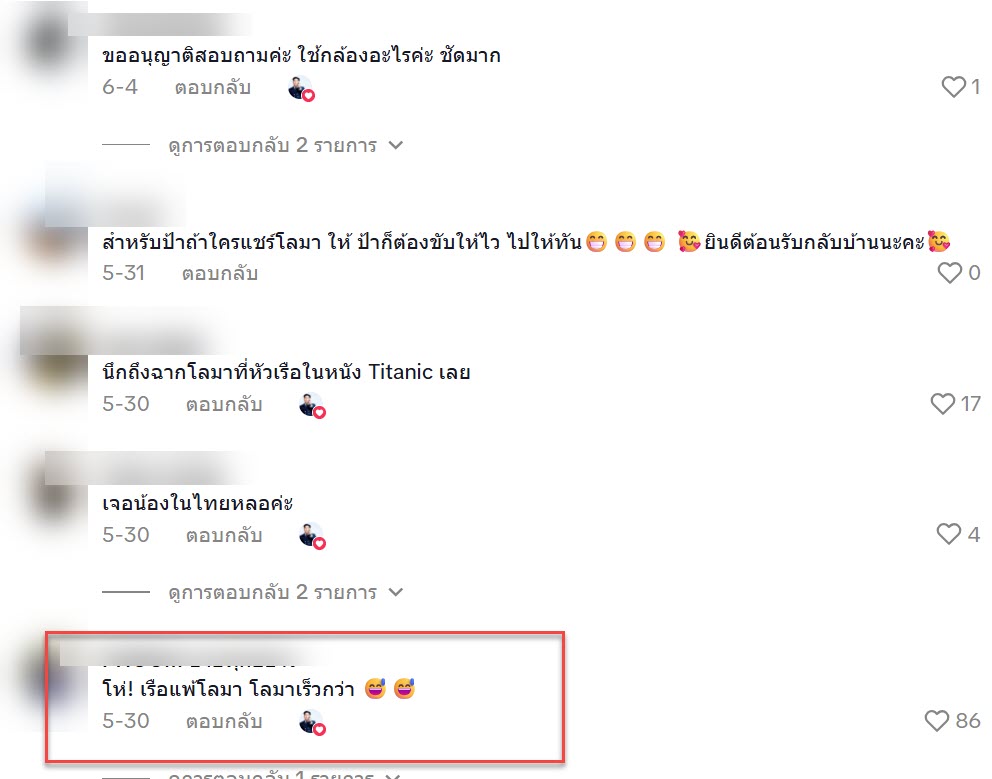Open blurred username of the highlighted comment
Image resolution: width=992 pixels, height=779 pixels.
pyautogui.click(x=190, y=655)
